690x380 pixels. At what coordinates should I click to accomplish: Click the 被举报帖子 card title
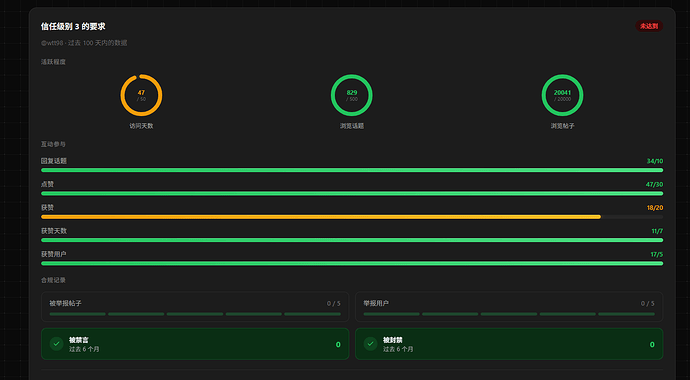coord(65,303)
